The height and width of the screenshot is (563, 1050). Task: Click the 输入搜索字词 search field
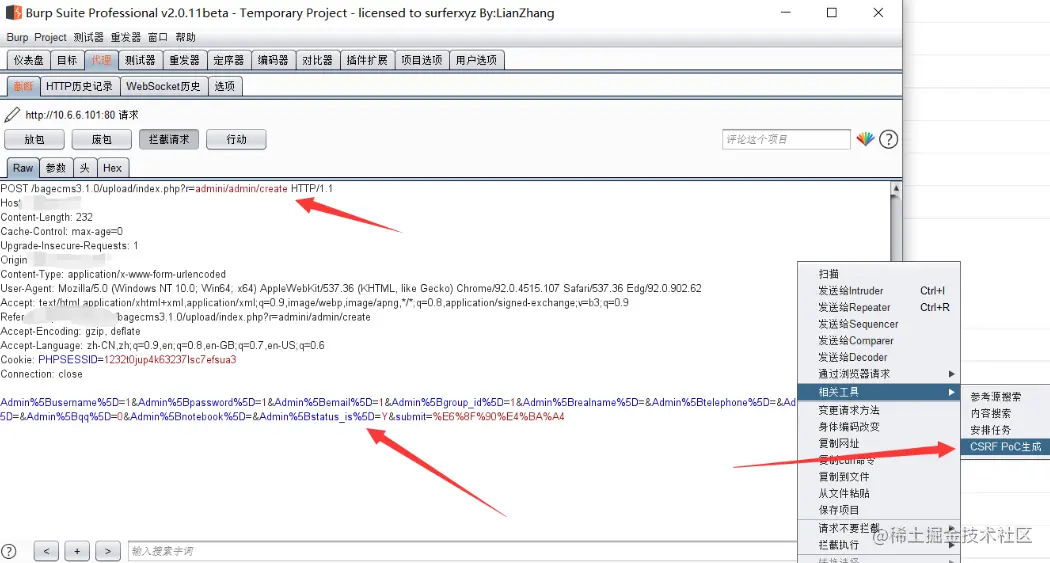[462, 551]
